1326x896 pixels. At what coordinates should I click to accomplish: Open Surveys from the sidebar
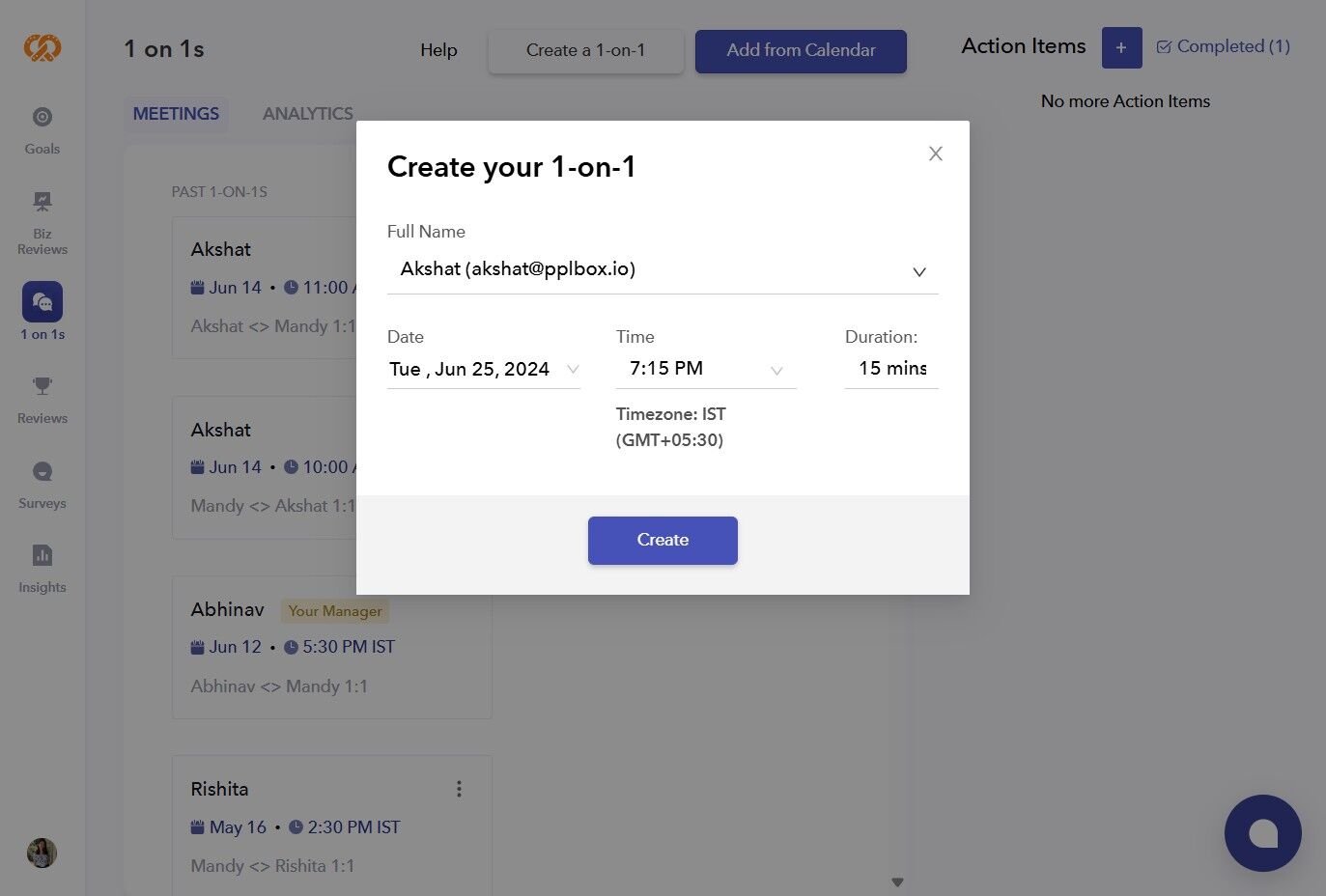pos(42,486)
